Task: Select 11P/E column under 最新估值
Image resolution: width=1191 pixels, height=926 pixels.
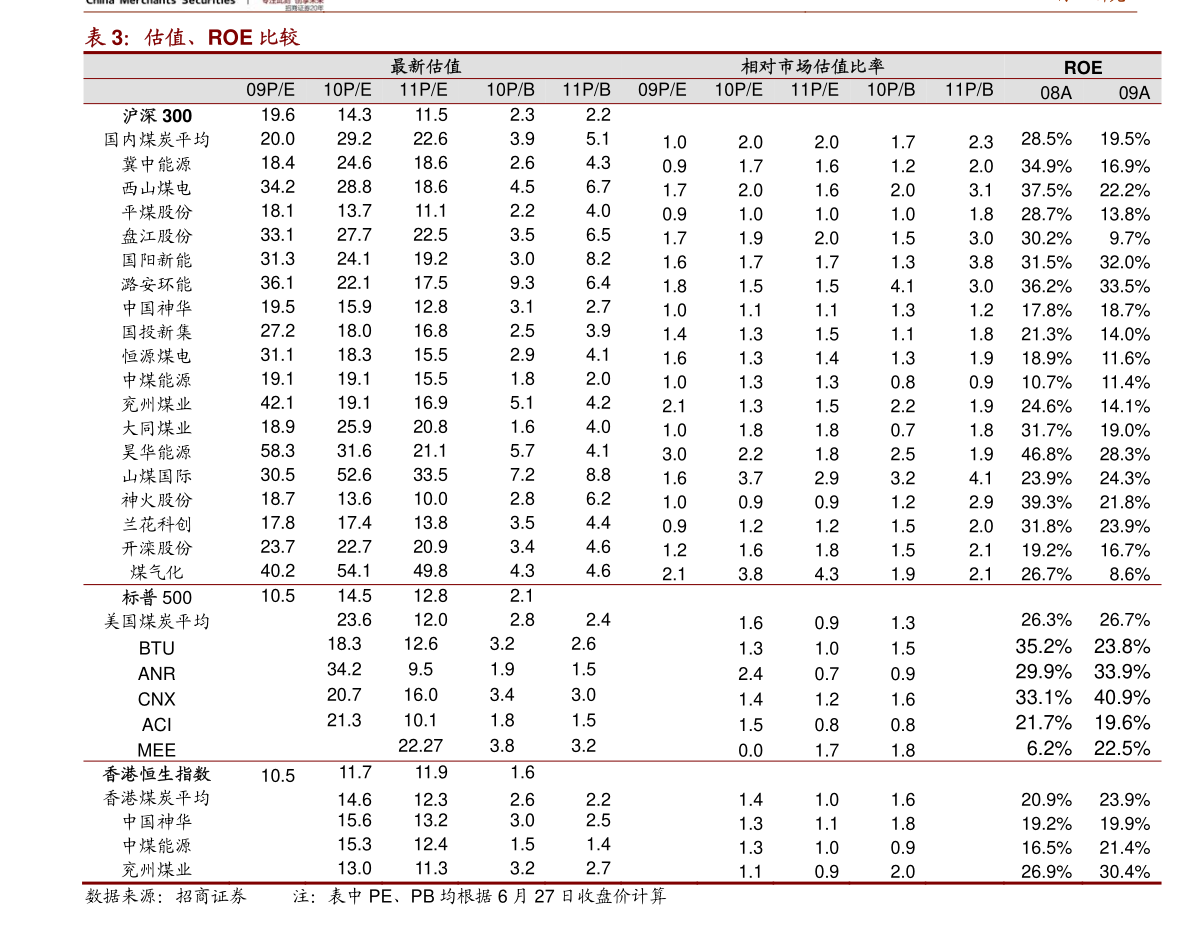Action: pos(423,90)
